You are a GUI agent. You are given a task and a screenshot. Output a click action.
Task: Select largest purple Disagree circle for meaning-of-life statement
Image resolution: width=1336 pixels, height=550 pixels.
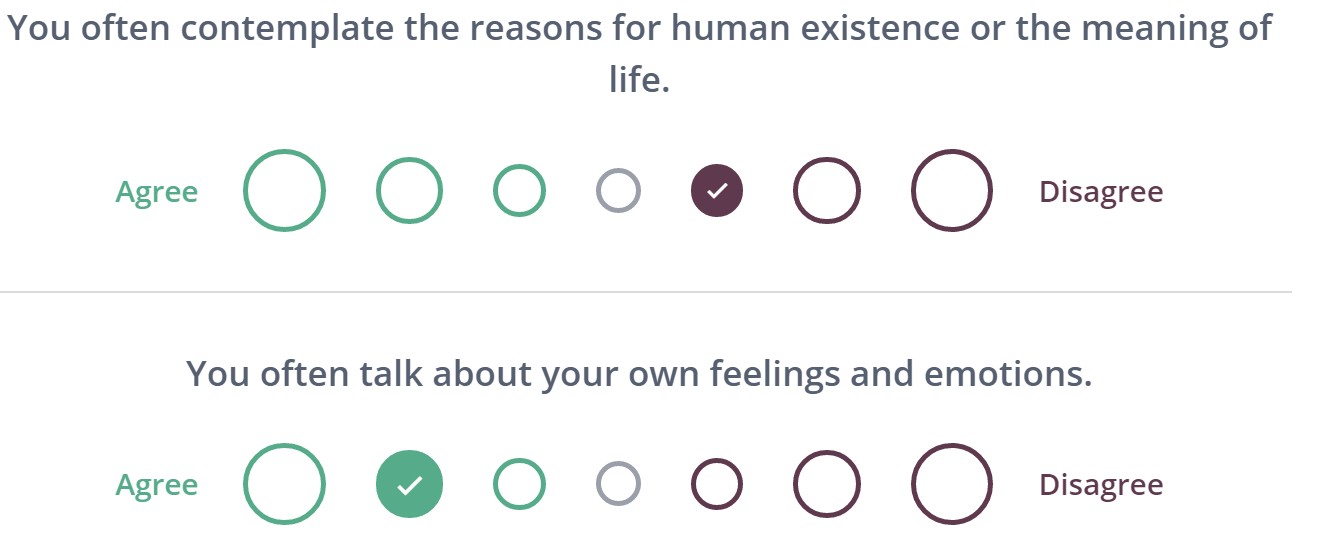click(952, 190)
